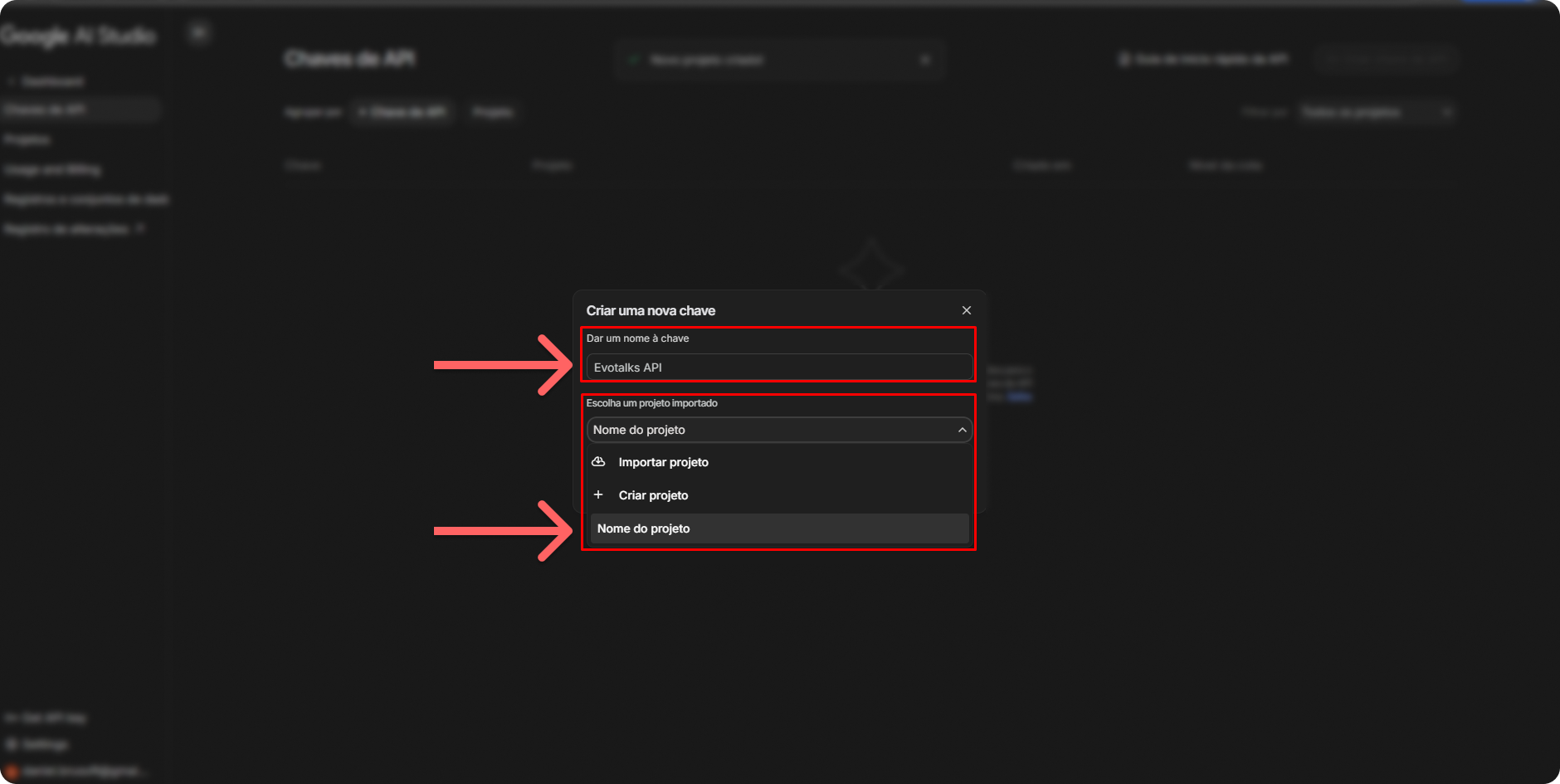Collapse the 'Nome do projeto' dropdown
1560x784 pixels.
point(778,430)
